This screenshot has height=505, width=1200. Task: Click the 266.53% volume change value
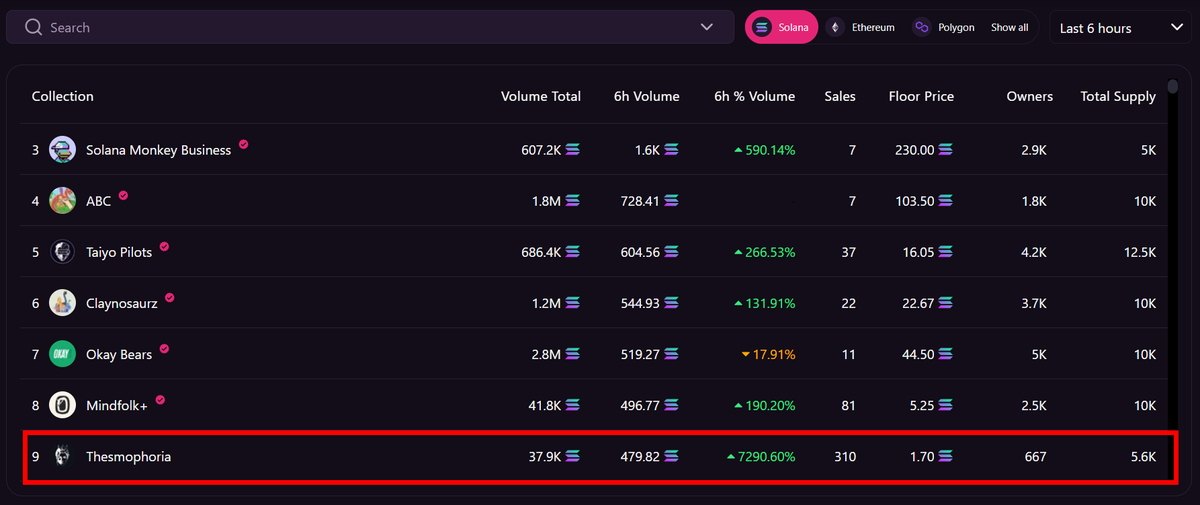770,253
